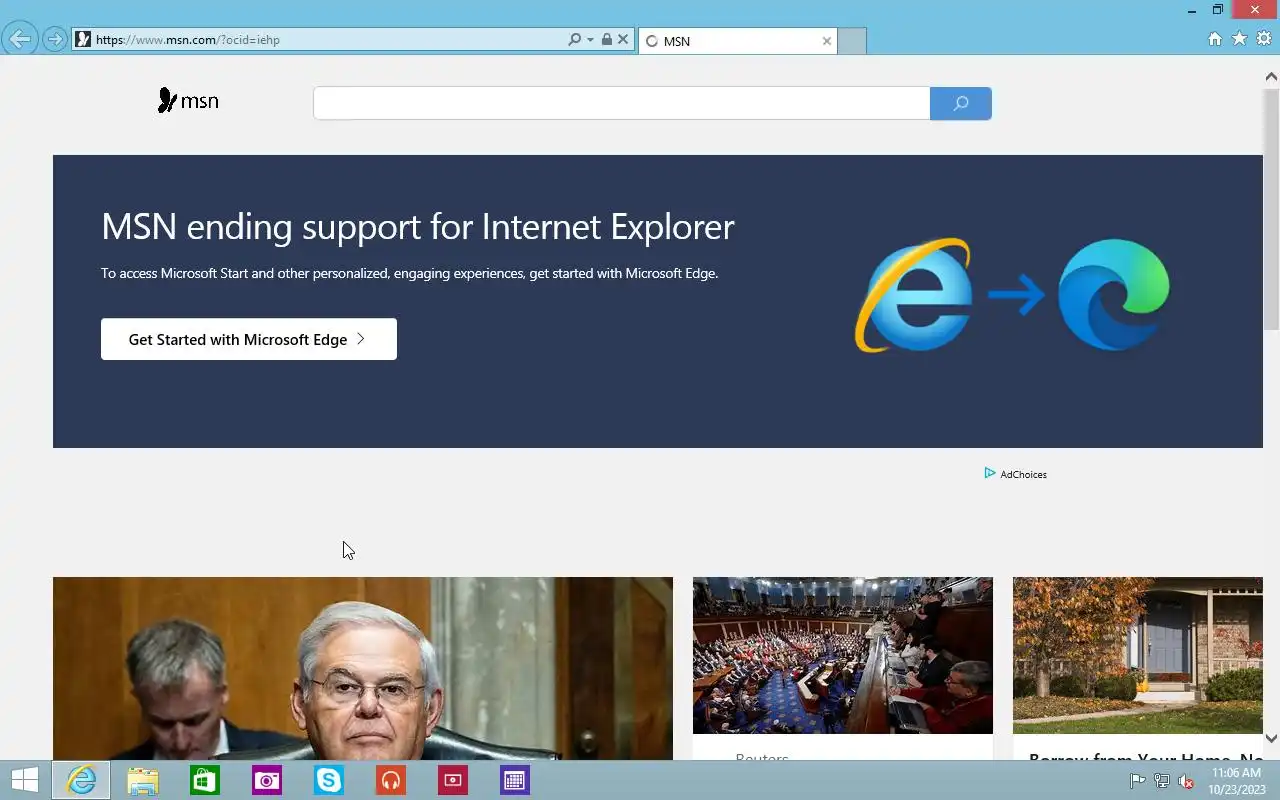Click the URL text in the address bar
Screen dimensions: 1280x800
(x=188, y=40)
